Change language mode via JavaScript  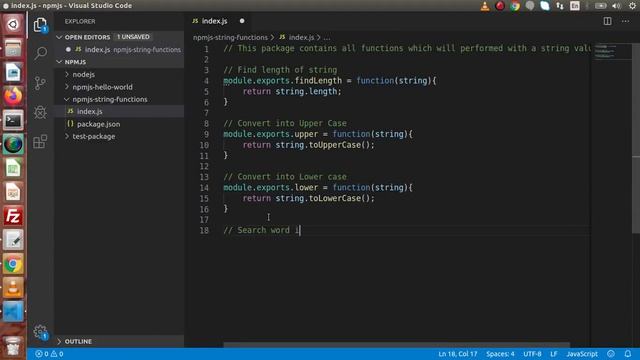coord(582,354)
